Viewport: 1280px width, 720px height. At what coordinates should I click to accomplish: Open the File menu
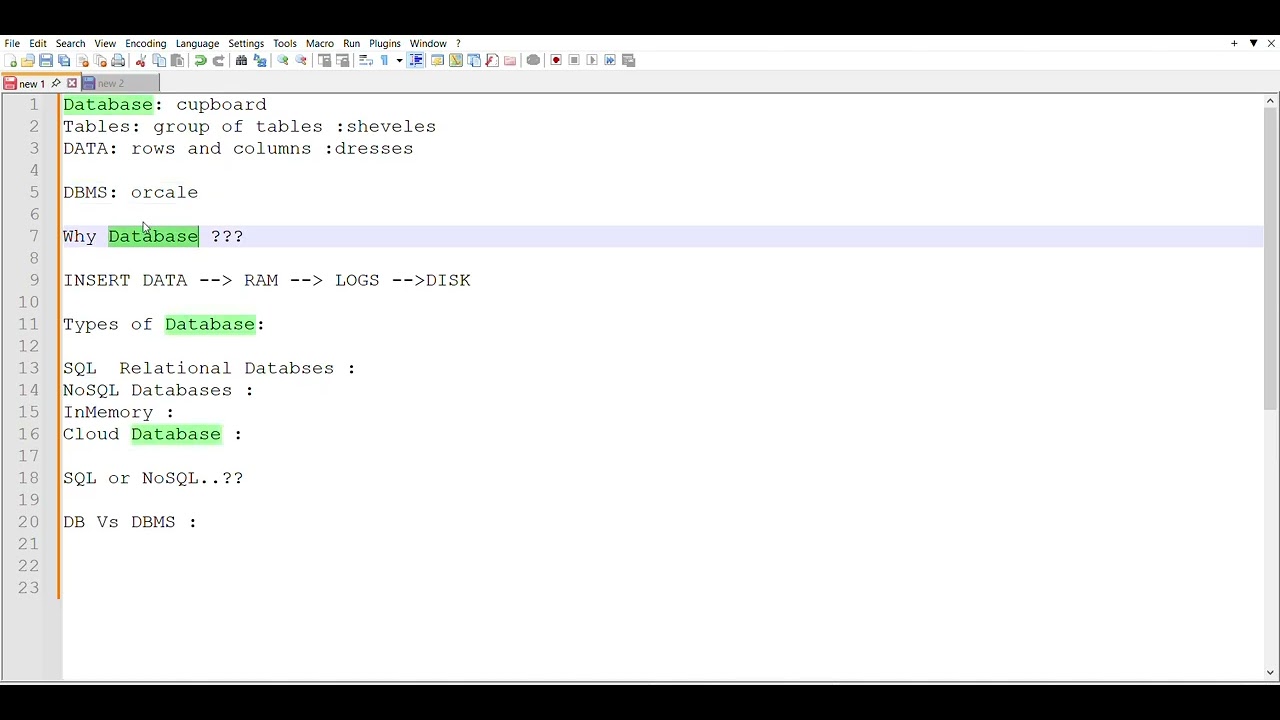[x=12, y=44]
